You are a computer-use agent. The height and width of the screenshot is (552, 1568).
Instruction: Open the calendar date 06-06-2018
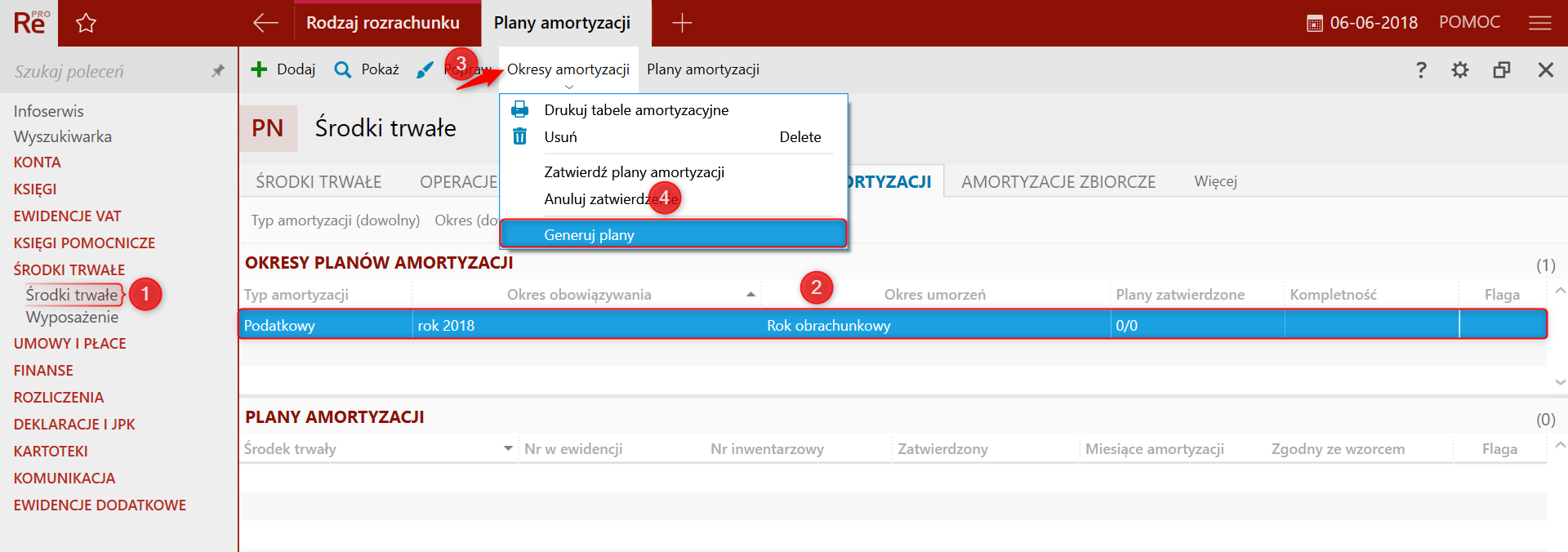(1362, 23)
